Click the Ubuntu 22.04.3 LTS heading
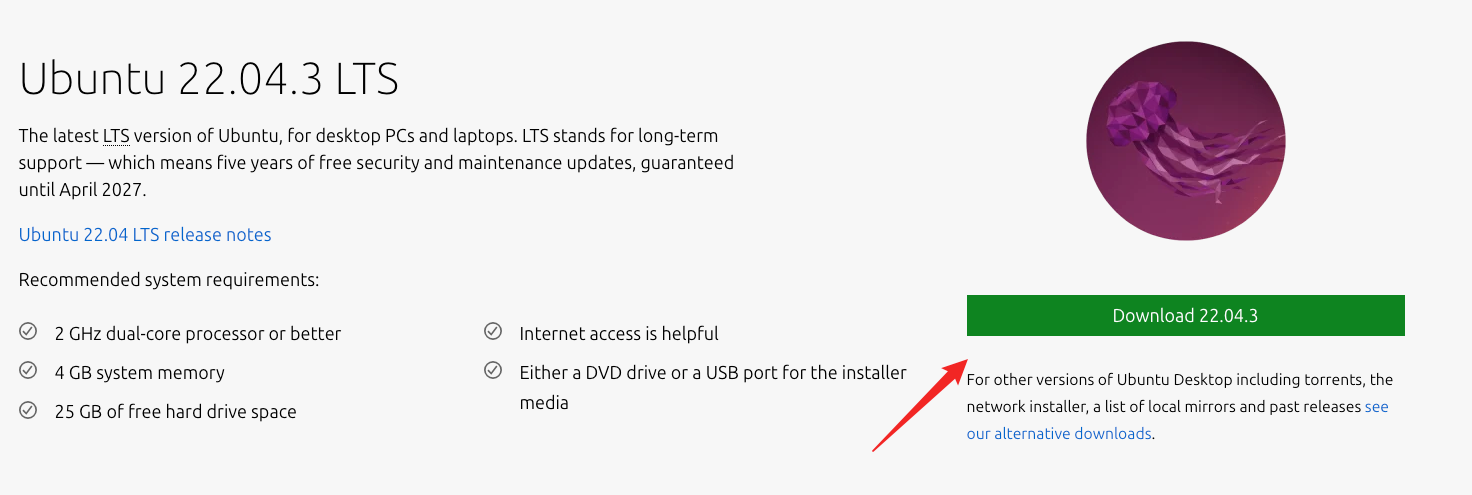Image resolution: width=1472 pixels, height=495 pixels. [x=209, y=79]
